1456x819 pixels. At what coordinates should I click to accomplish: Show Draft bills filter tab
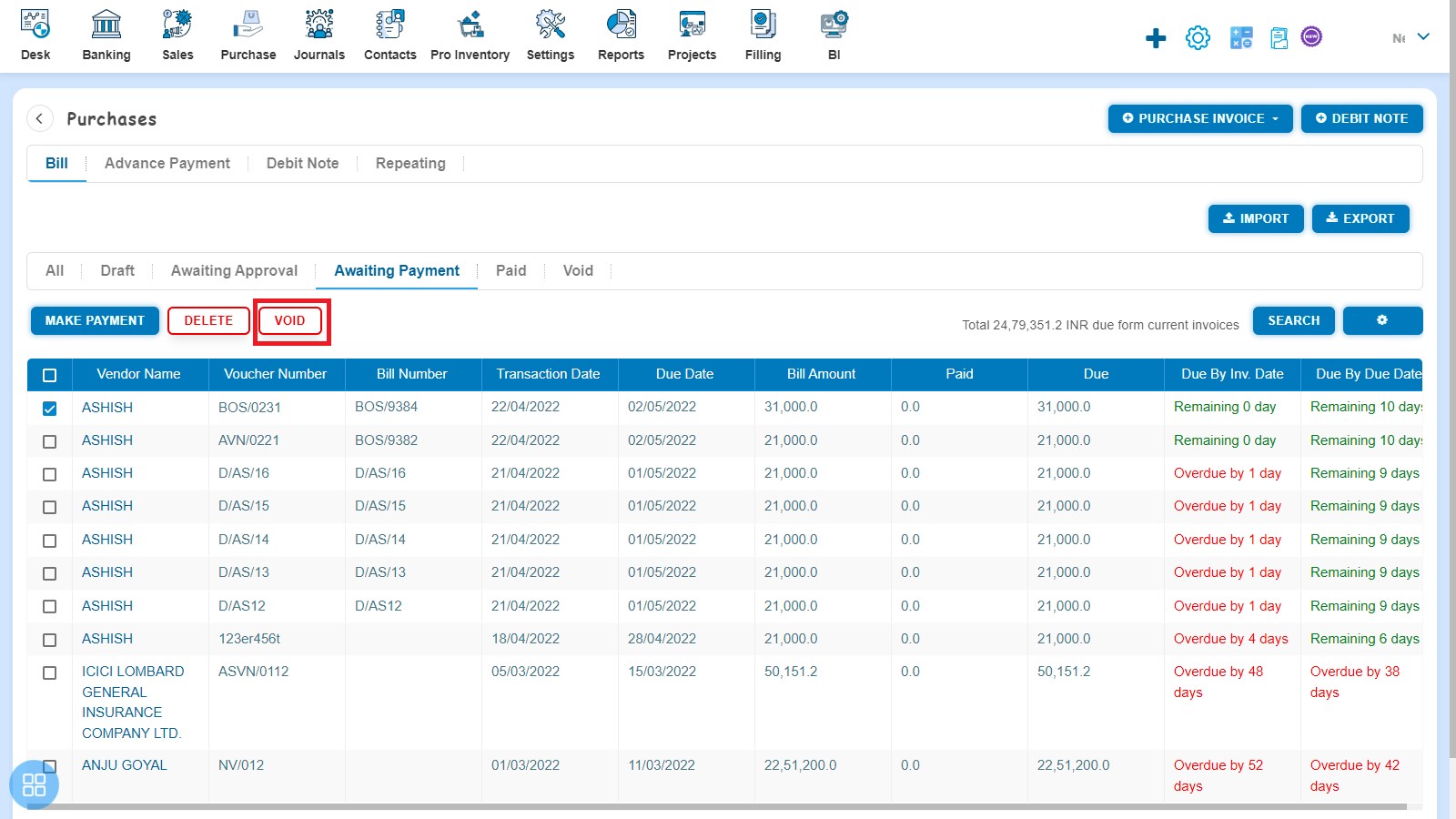click(x=117, y=270)
